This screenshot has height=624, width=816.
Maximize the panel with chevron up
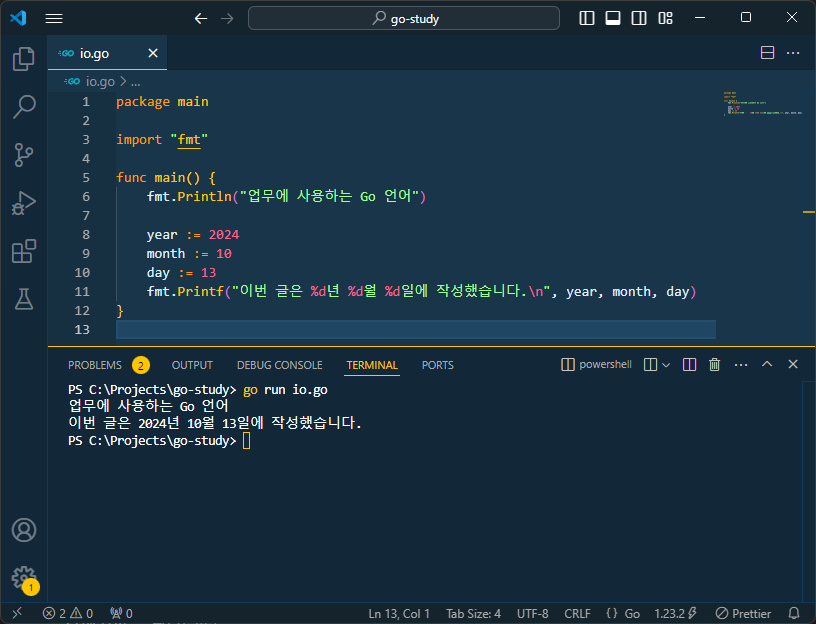tap(766, 364)
